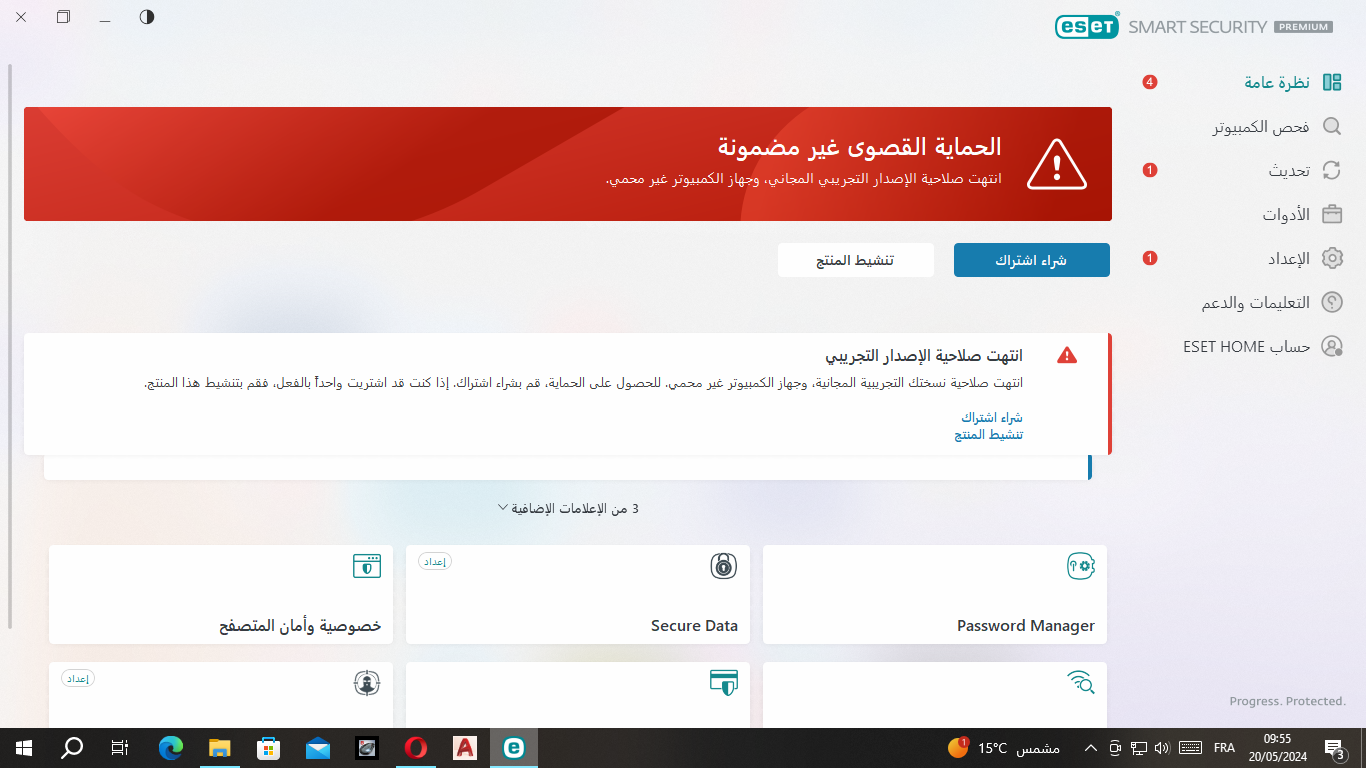Open the Secure Data card
1366x768 pixels.
pyautogui.click(x=577, y=594)
